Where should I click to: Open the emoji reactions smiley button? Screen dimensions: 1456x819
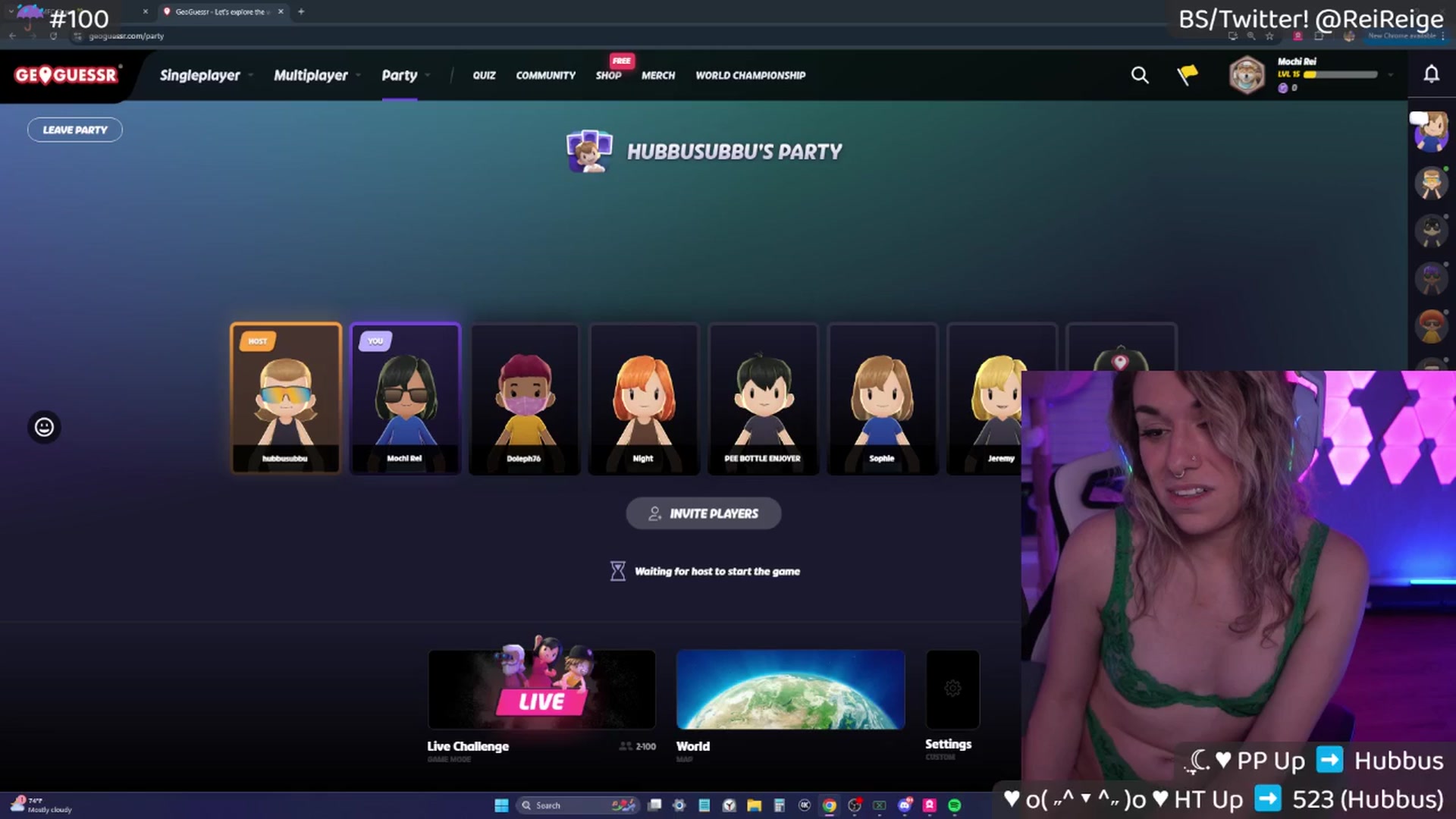point(44,427)
